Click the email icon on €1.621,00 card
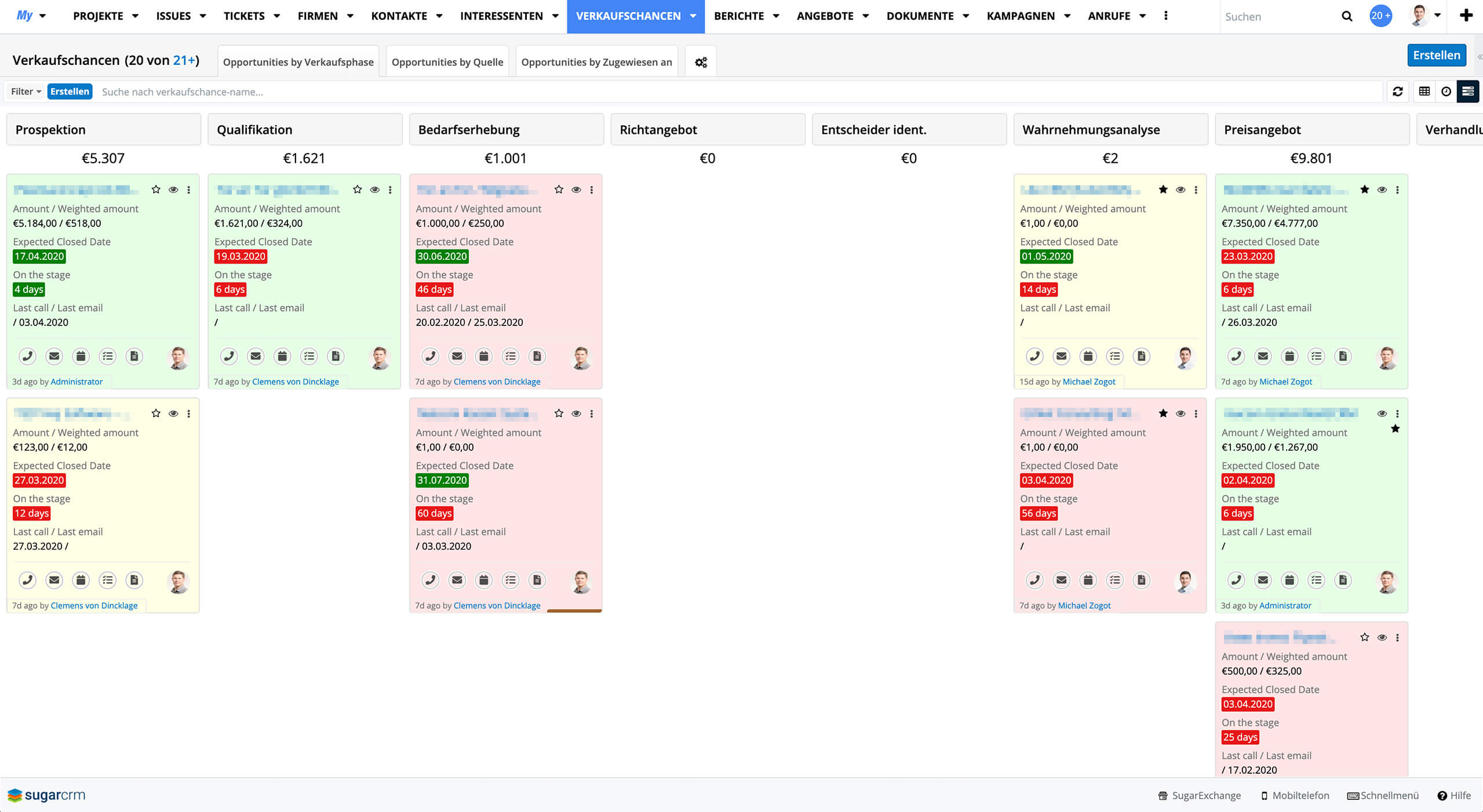1483x812 pixels. (x=256, y=356)
